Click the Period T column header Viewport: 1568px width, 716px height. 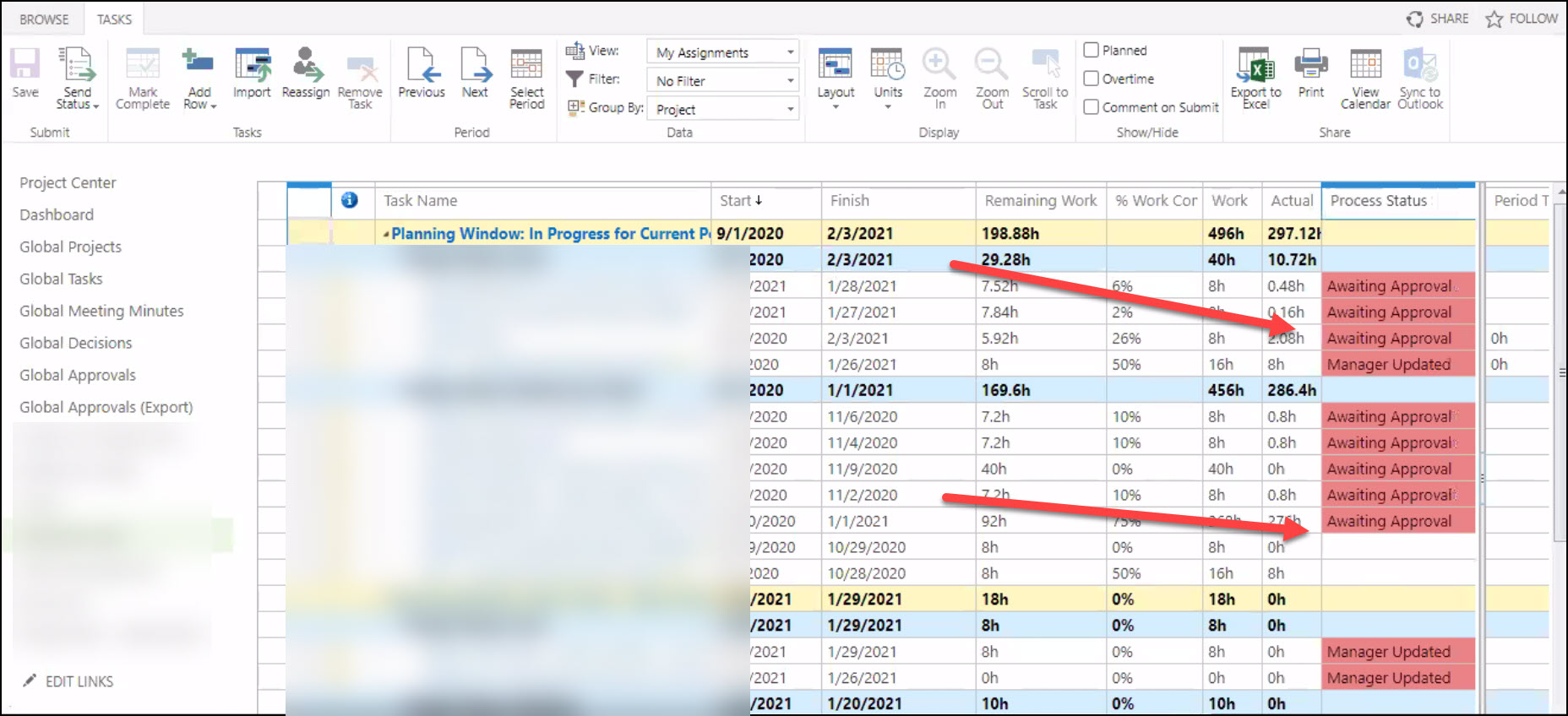pyautogui.click(x=1518, y=201)
